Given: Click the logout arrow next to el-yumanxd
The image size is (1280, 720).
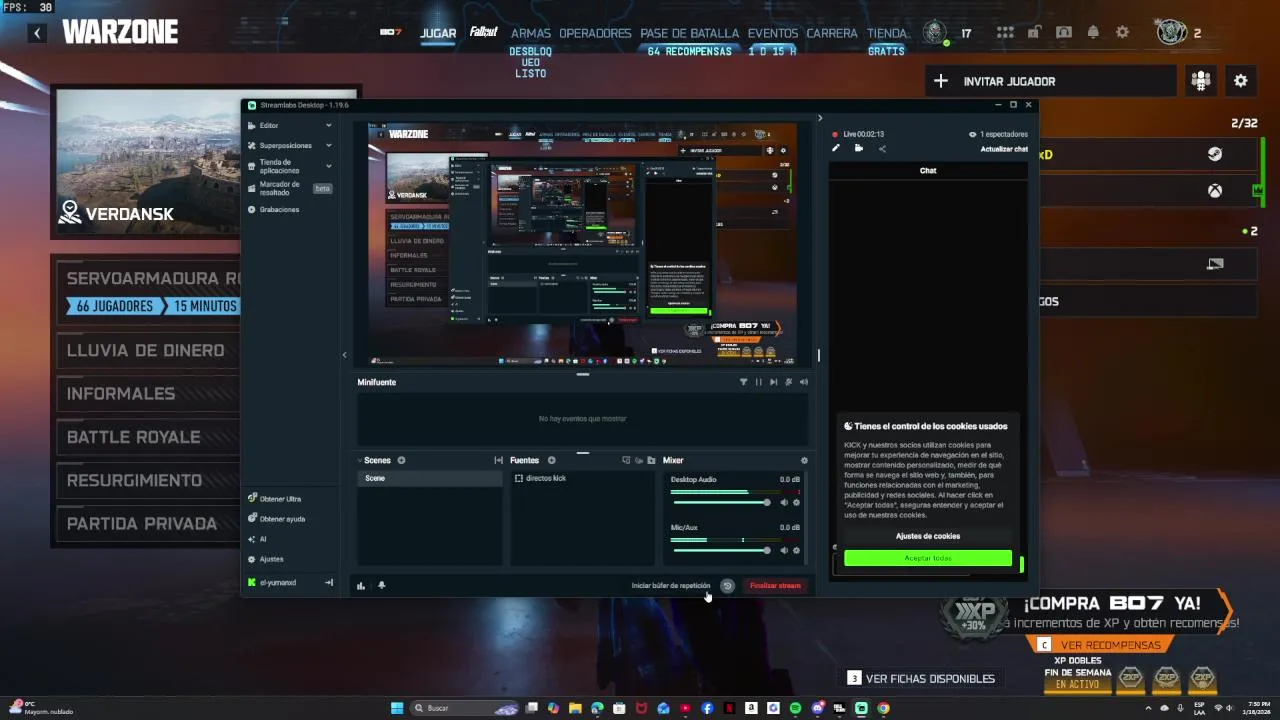Looking at the screenshot, I should pos(329,582).
